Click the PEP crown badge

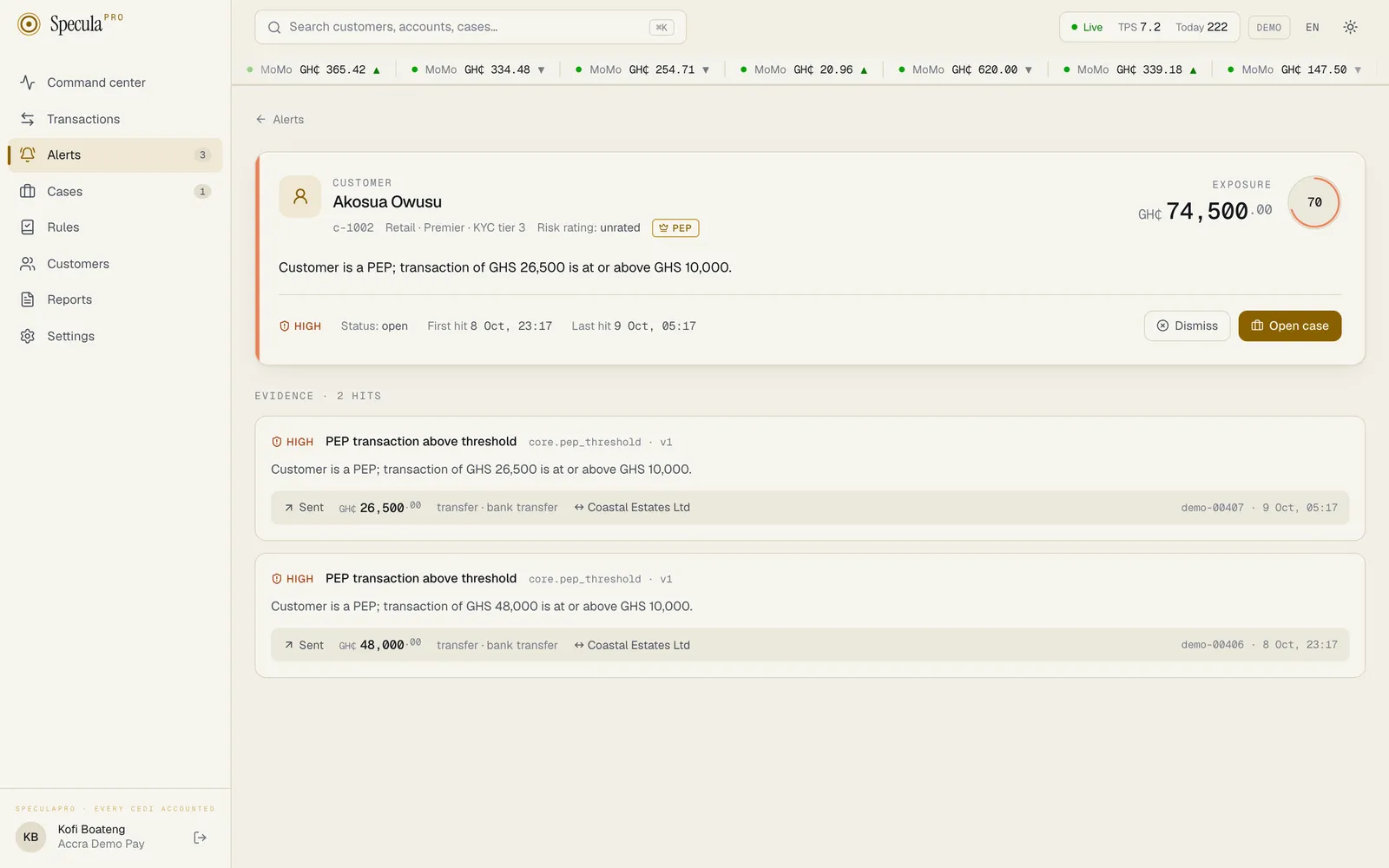pos(675,228)
